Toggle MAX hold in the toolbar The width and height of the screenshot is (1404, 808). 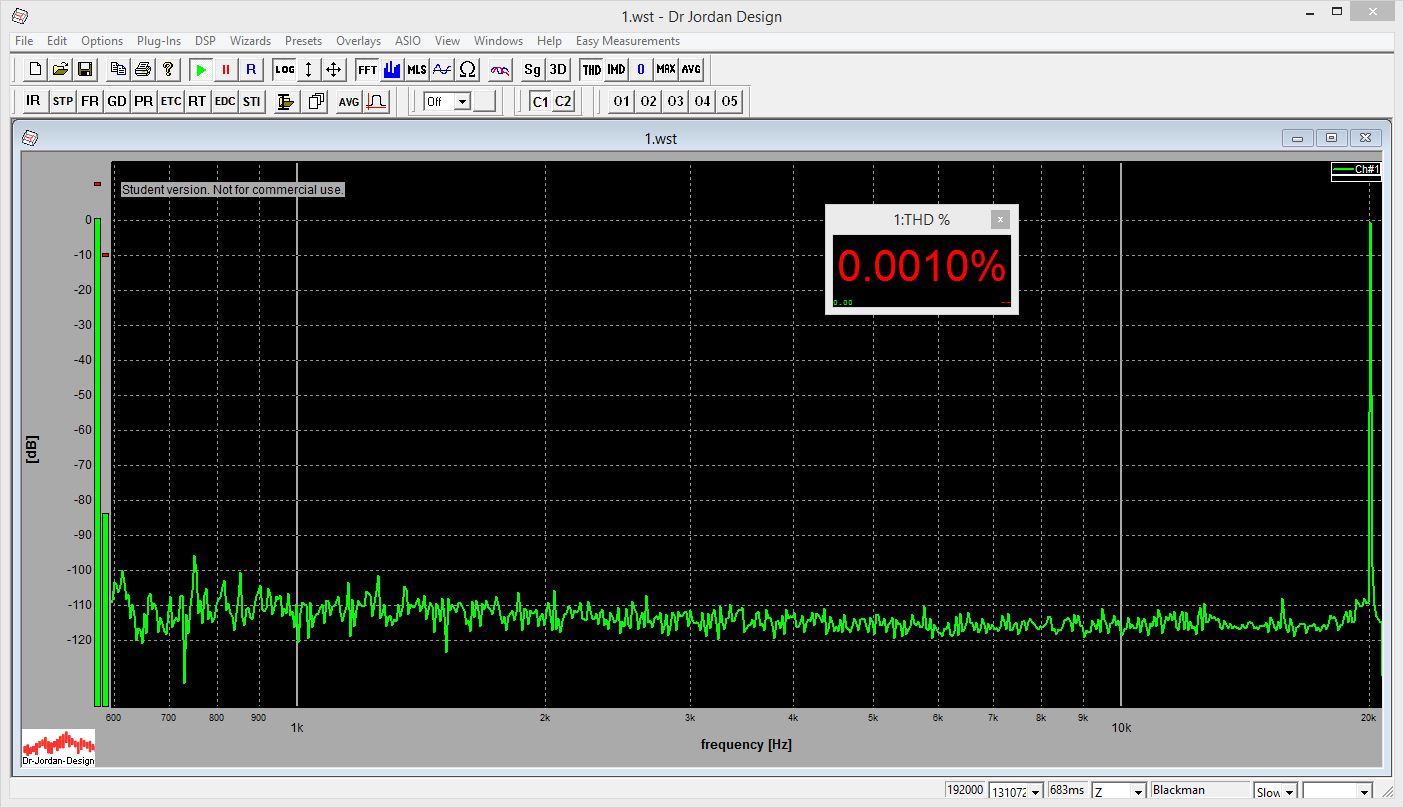pyautogui.click(x=666, y=69)
